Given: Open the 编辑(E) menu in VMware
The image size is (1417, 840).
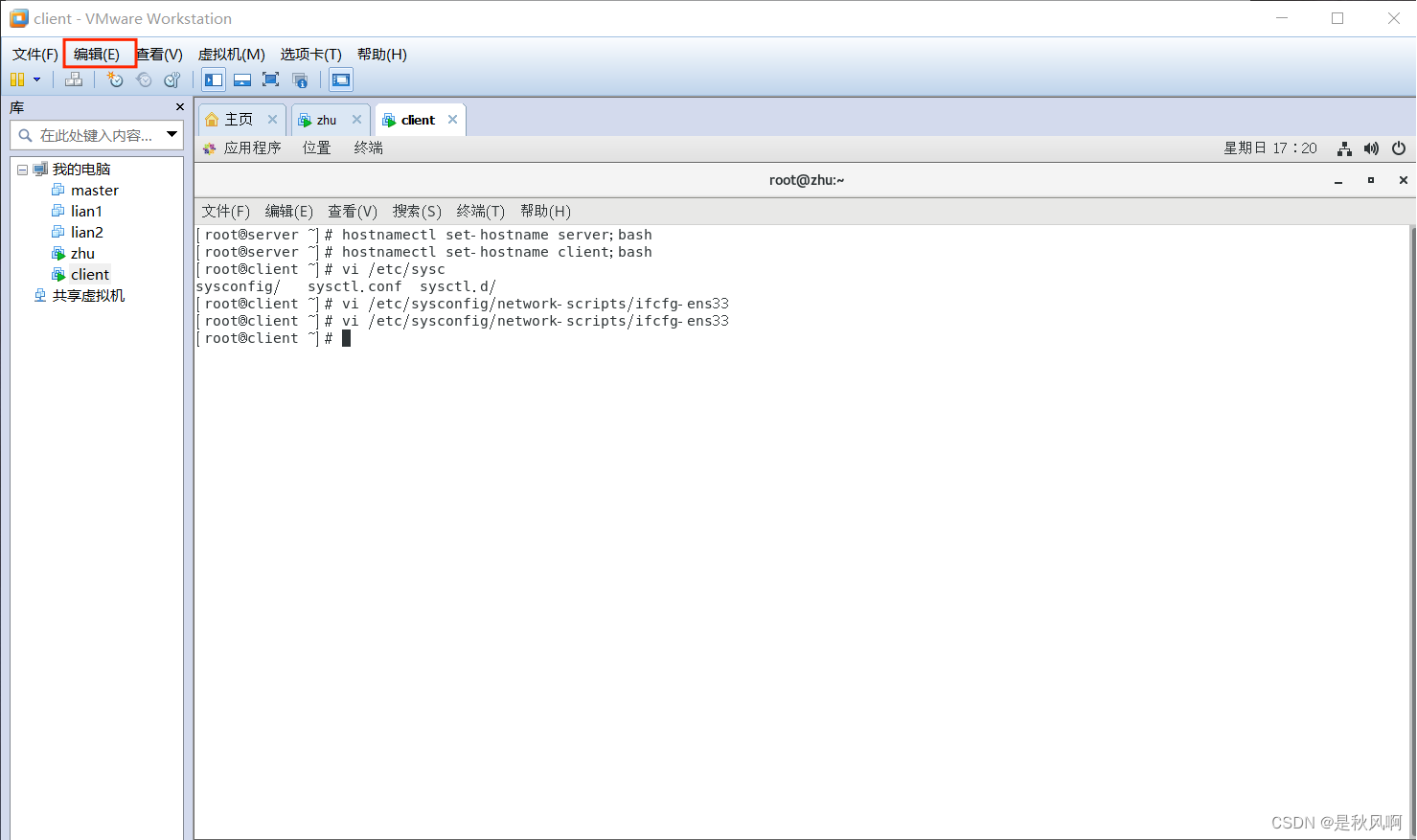Looking at the screenshot, I should coord(98,54).
